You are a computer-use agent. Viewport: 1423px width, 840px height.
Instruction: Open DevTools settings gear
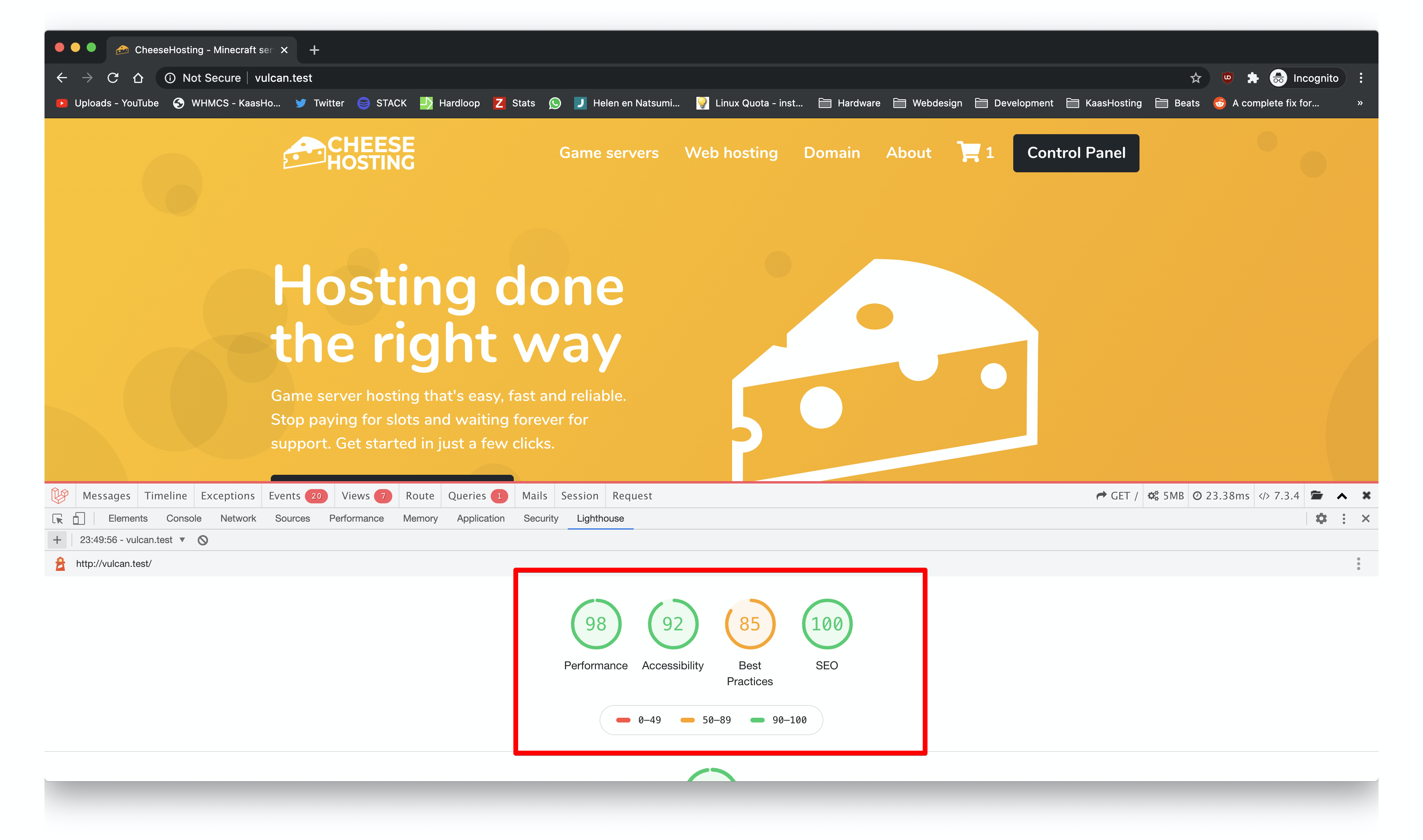[1321, 518]
